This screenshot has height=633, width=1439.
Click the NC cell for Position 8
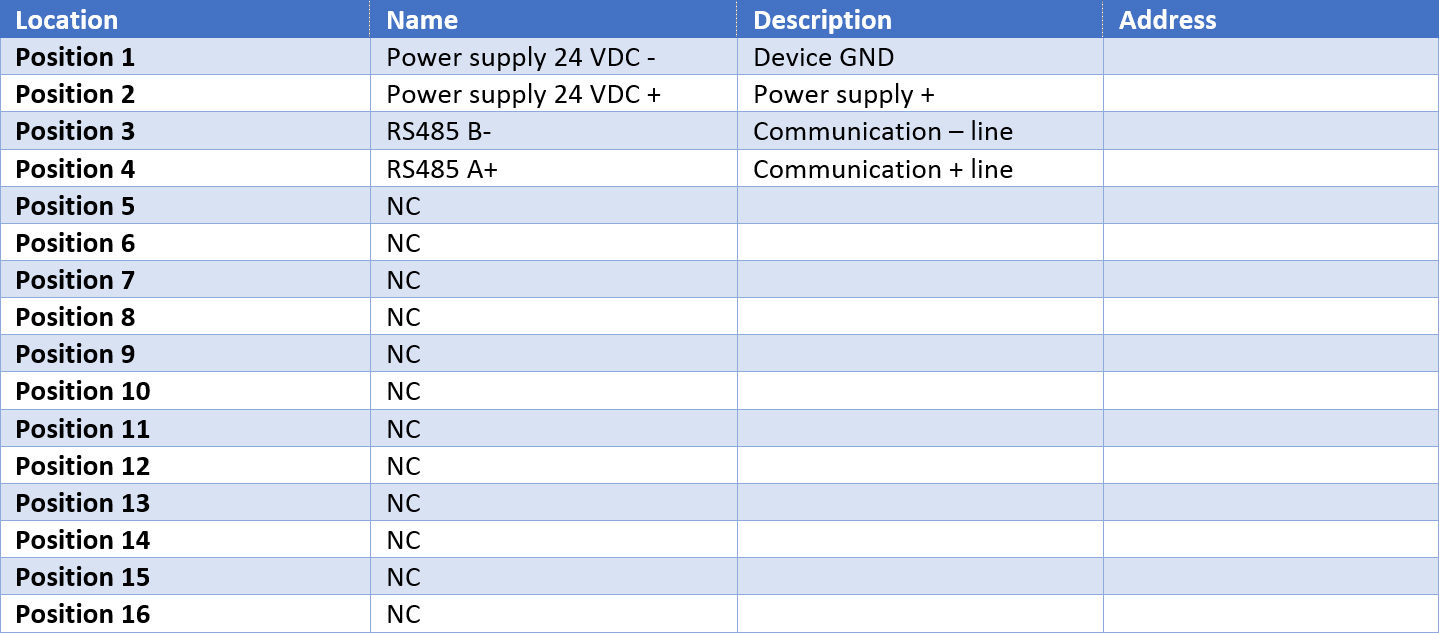coord(554,317)
